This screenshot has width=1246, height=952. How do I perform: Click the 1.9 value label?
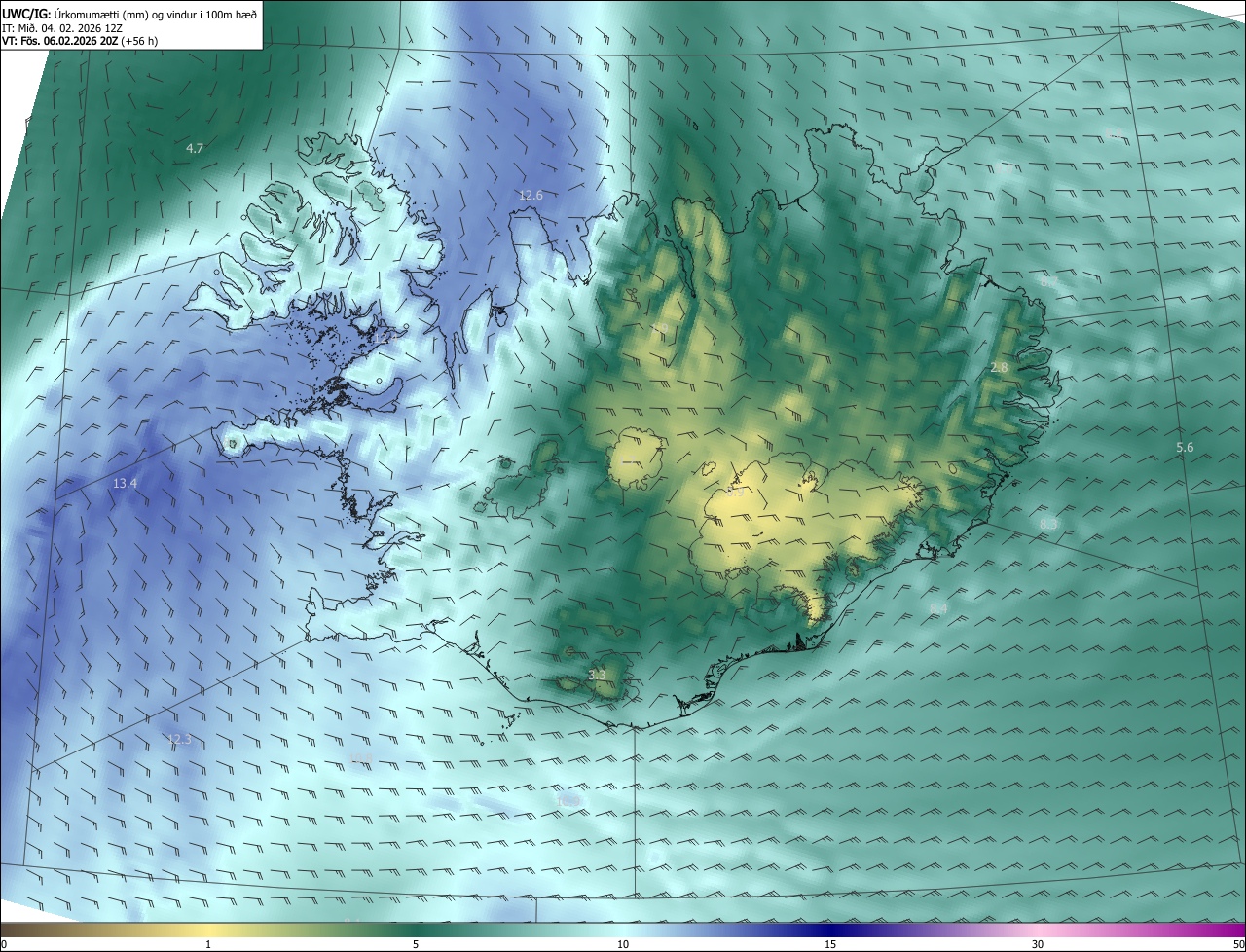click(x=660, y=328)
